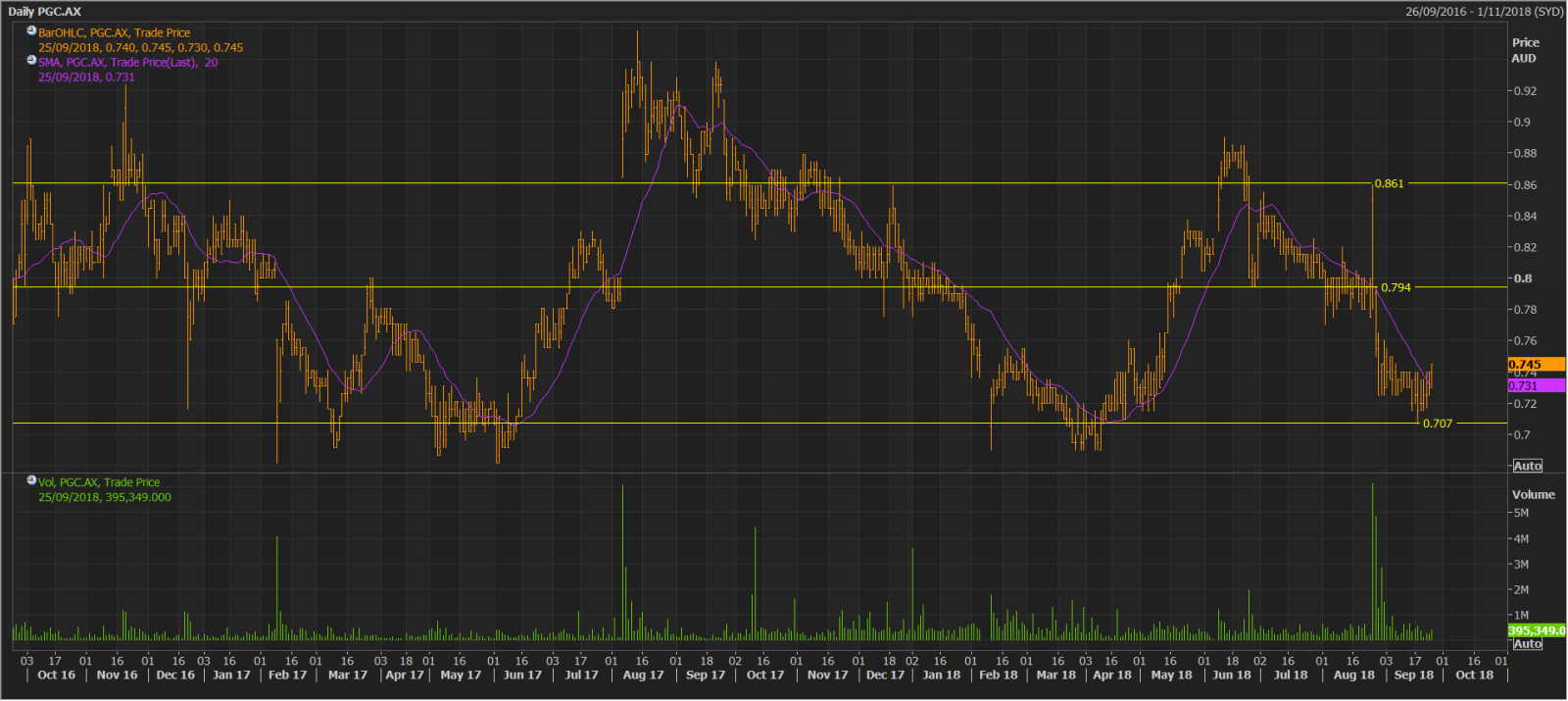
Task: Click the 'Aug 18' month label
Action: tap(1354, 675)
